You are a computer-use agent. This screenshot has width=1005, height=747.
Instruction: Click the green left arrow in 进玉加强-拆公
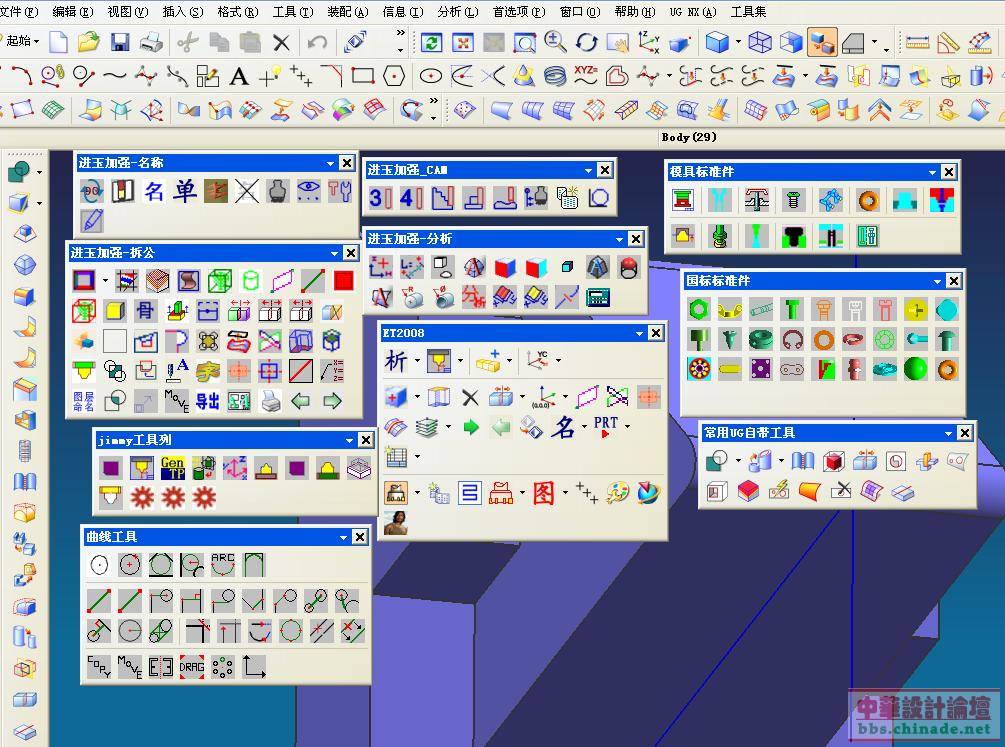click(301, 401)
